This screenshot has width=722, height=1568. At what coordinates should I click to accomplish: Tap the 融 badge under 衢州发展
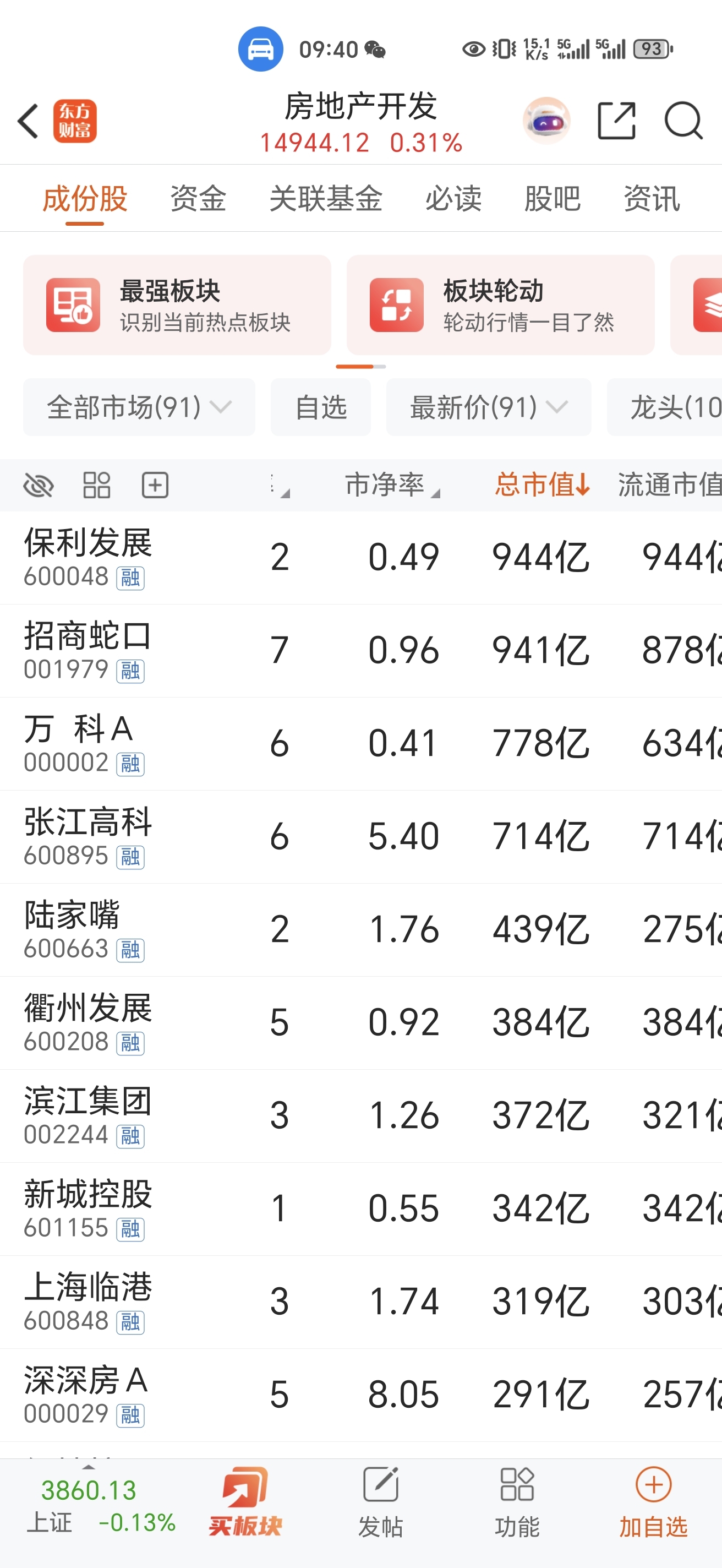130,1043
